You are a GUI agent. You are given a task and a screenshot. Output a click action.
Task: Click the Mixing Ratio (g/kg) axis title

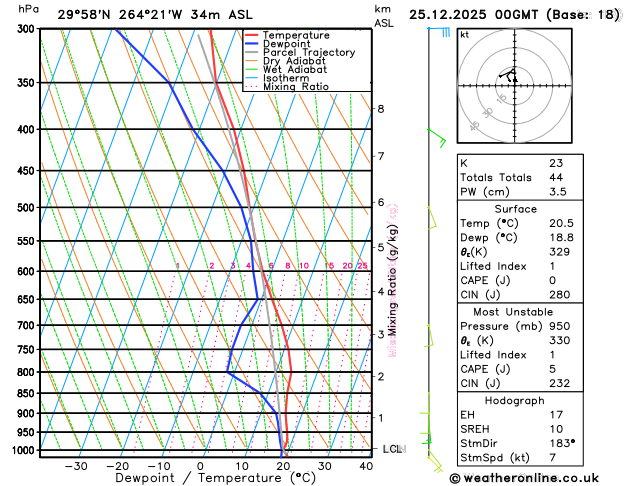click(x=393, y=280)
